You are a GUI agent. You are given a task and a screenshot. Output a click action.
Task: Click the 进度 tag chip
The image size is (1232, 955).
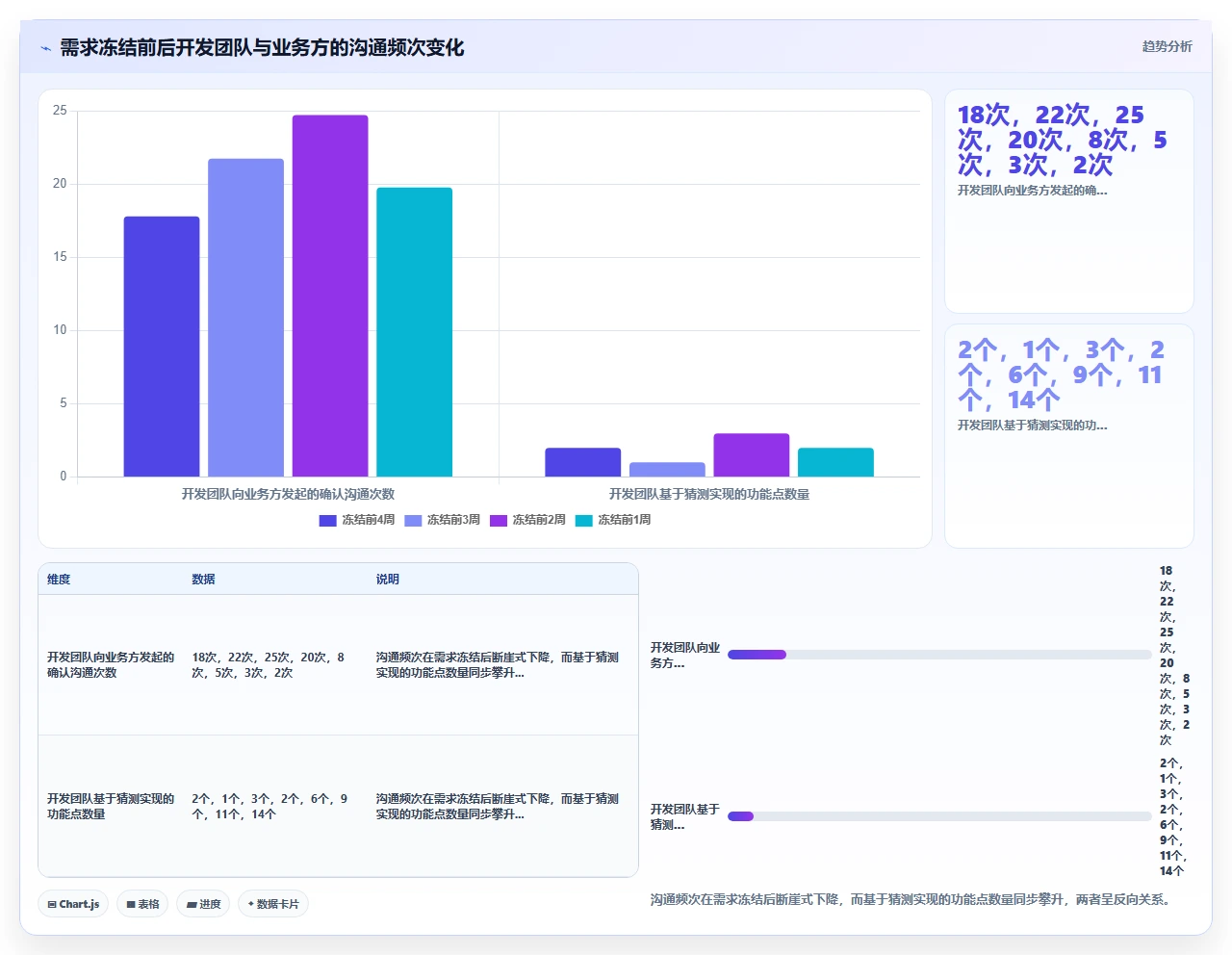tap(203, 904)
